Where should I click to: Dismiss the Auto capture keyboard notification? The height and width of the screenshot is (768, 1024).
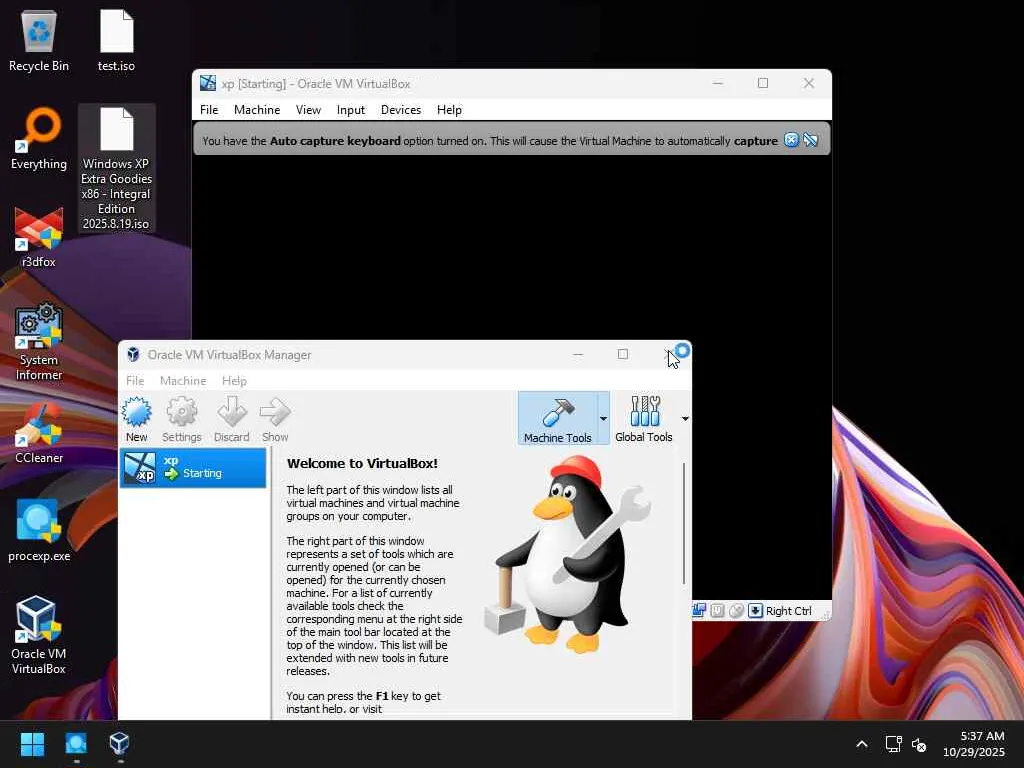point(791,140)
